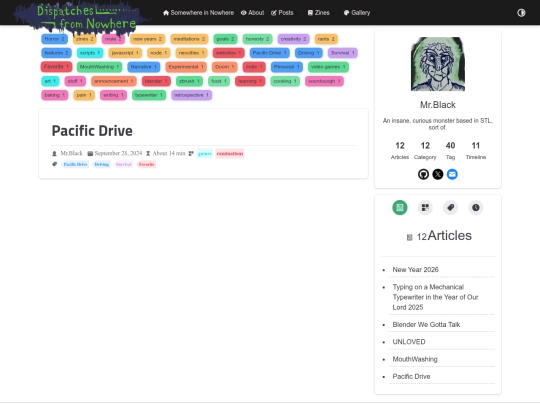Click Mr.Black's avatar image
540x405 pixels.
point(438,64)
